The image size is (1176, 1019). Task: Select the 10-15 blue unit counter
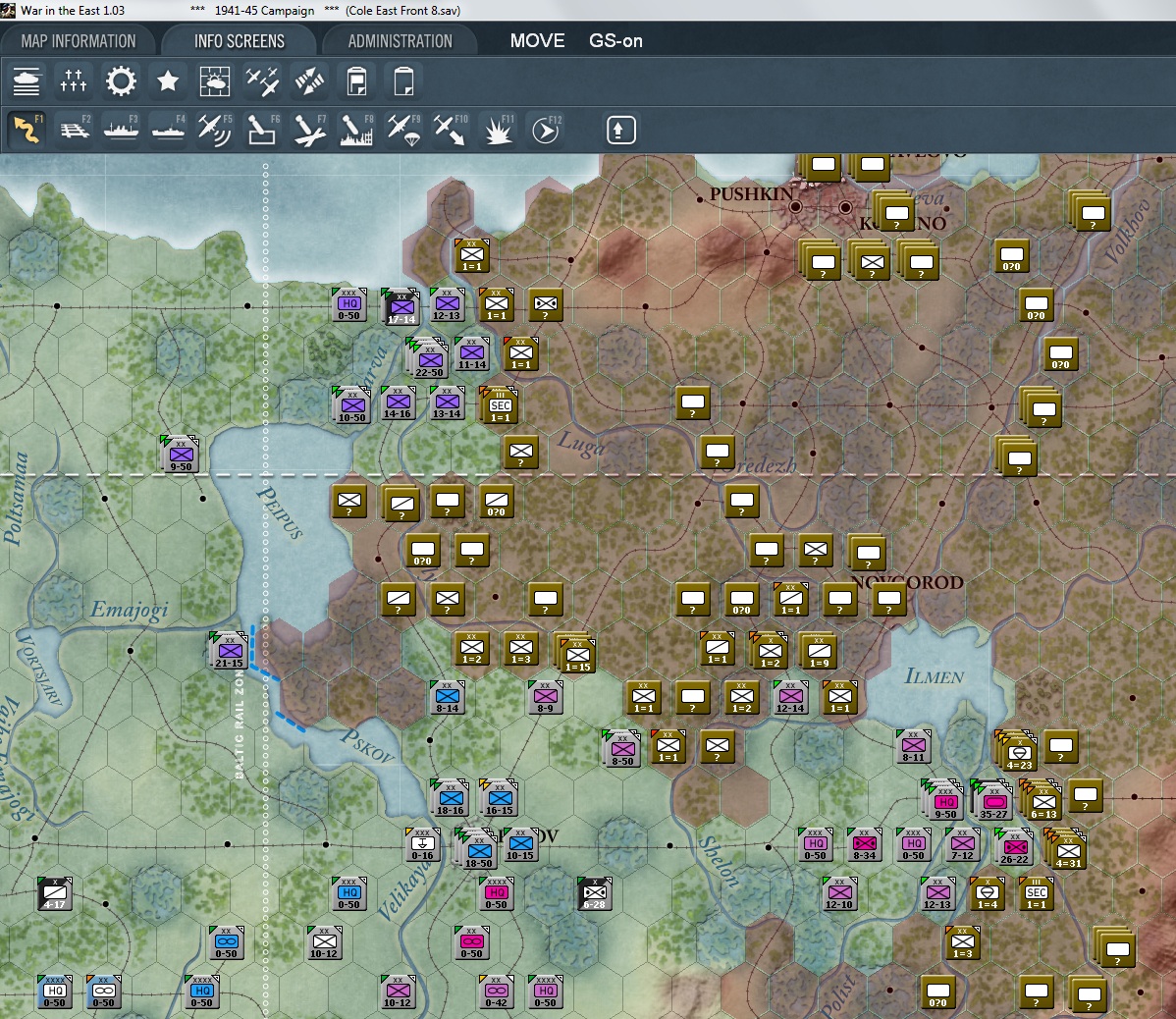click(x=520, y=844)
